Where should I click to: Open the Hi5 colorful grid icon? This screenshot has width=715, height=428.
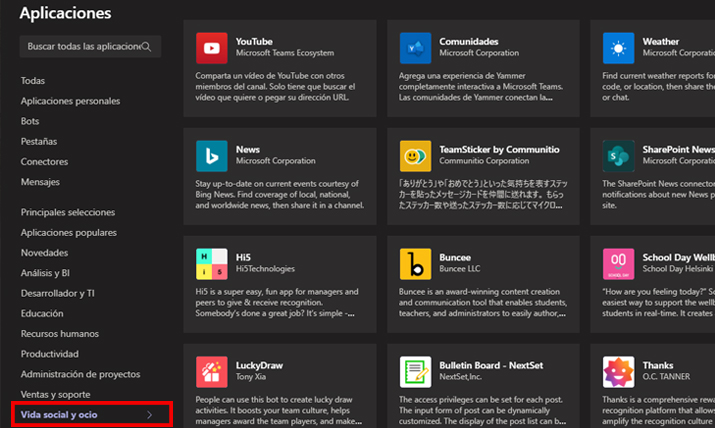[212, 264]
